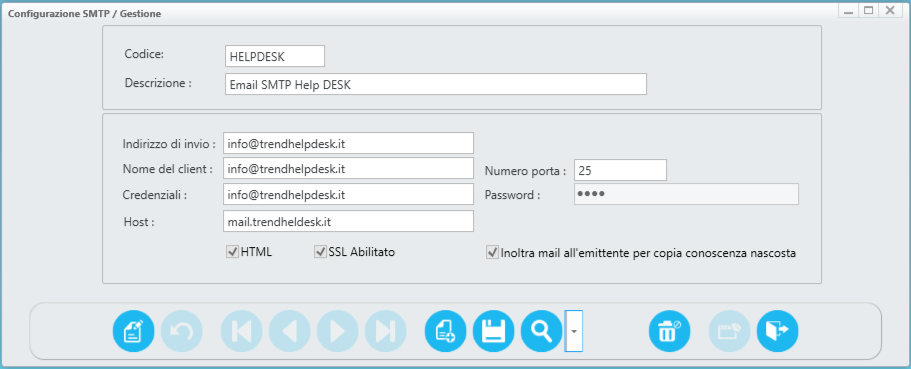The height and width of the screenshot is (369, 911).
Task: Click the Nome del client field
Action: coord(349,169)
